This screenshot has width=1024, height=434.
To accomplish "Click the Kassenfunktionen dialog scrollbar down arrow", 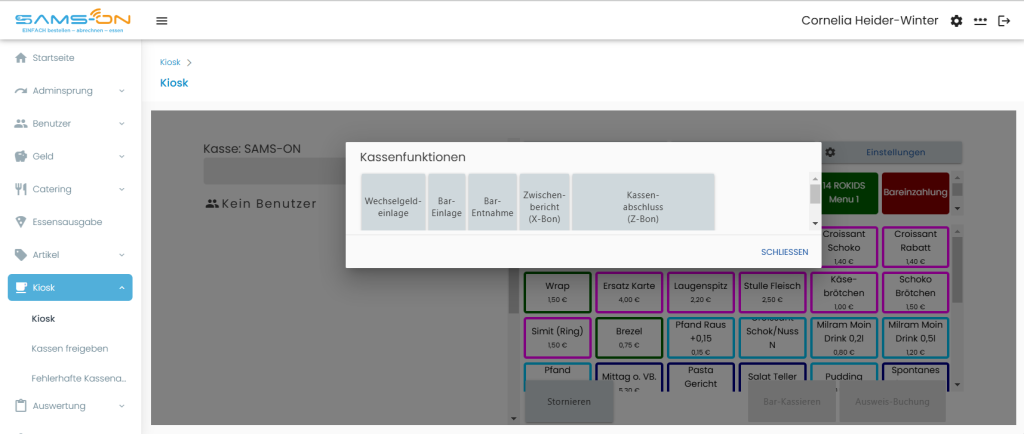I will [x=814, y=224].
